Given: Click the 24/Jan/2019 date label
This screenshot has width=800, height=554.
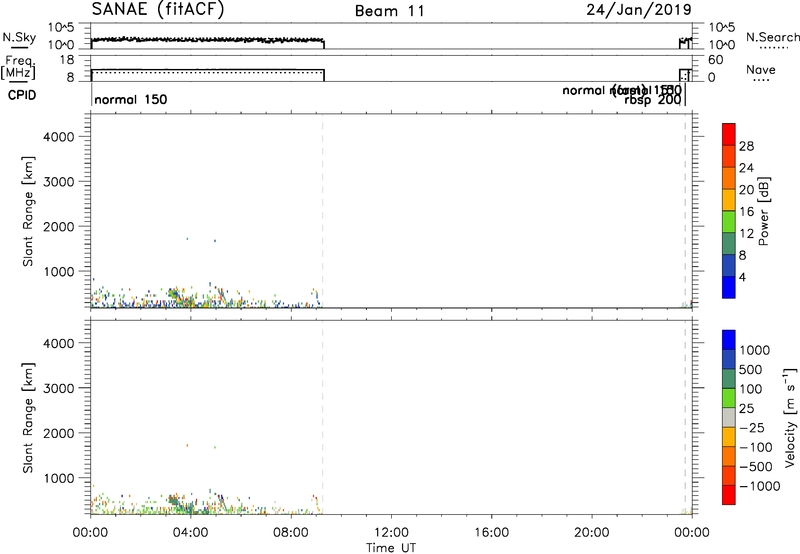Looking at the screenshot, I should 639,10.
